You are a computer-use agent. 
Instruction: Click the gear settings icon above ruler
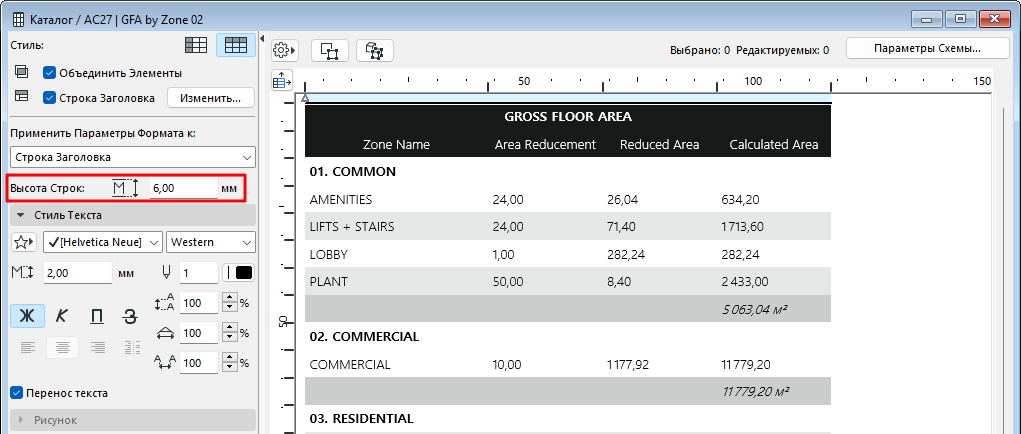[x=285, y=50]
